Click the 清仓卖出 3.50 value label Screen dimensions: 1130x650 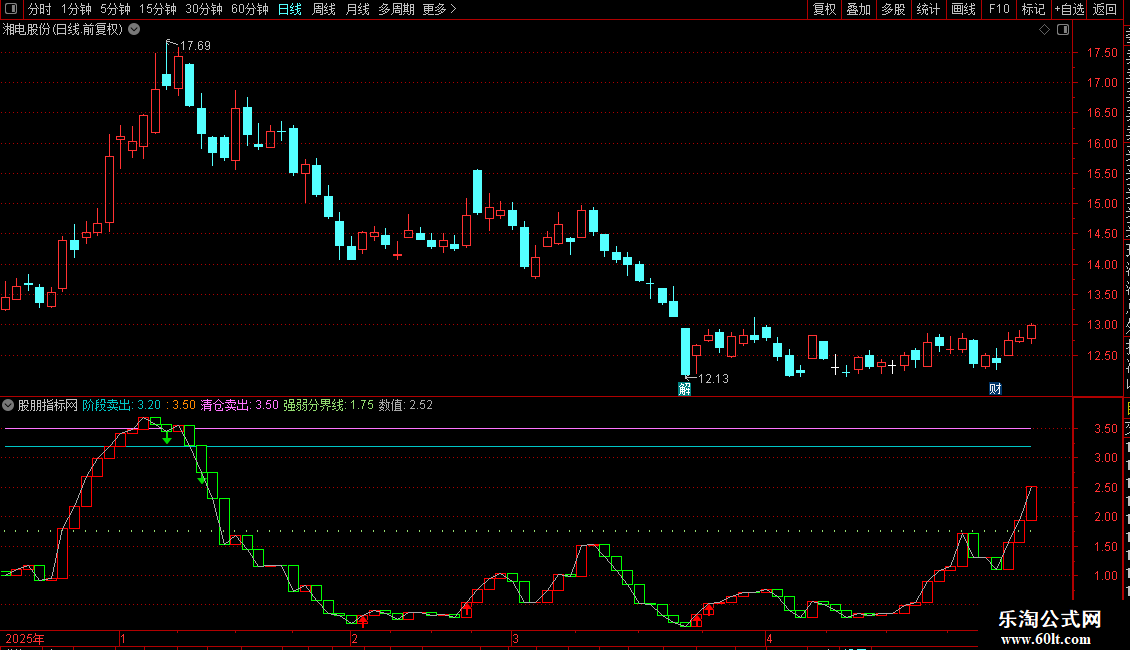239,405
